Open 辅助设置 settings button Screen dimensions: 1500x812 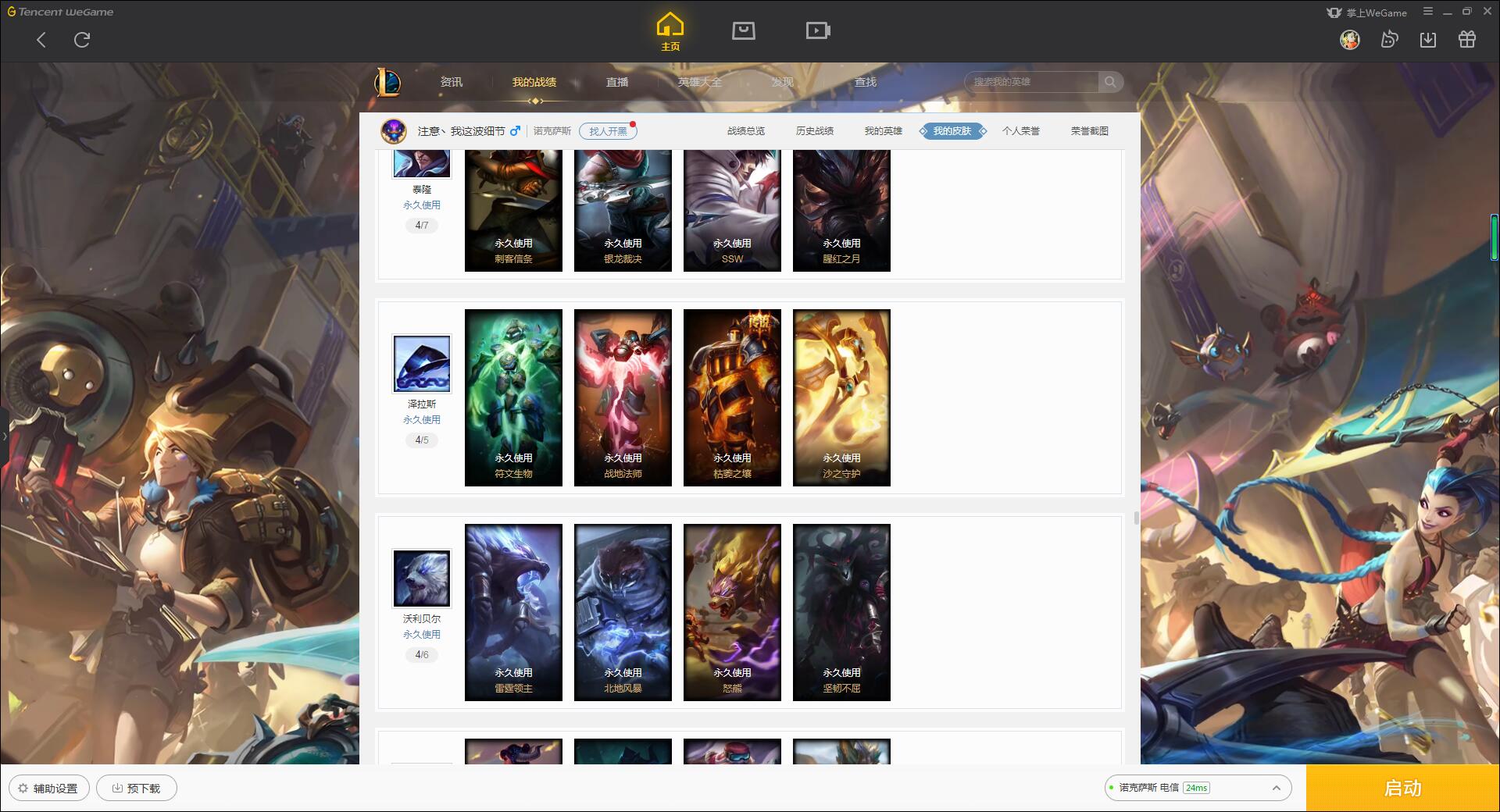pos(49,788)
